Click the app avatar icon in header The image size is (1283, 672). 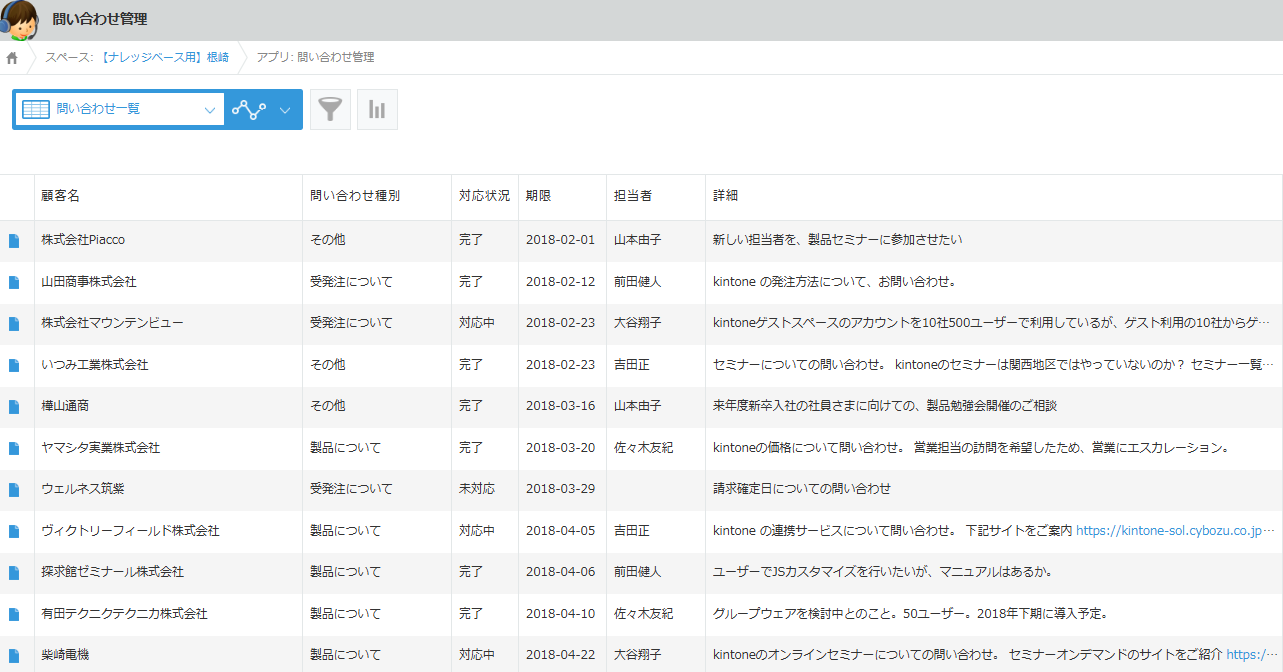click(20, 20)
